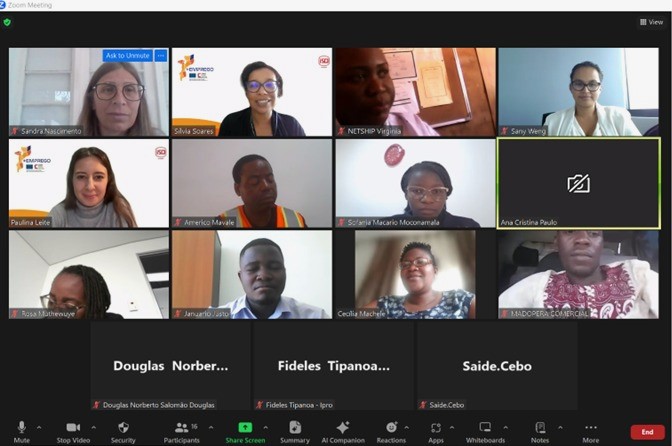Expand audio options arrow beside Mute
The image size is (672, 446).
pyautogui.click(x=39, y=428)
